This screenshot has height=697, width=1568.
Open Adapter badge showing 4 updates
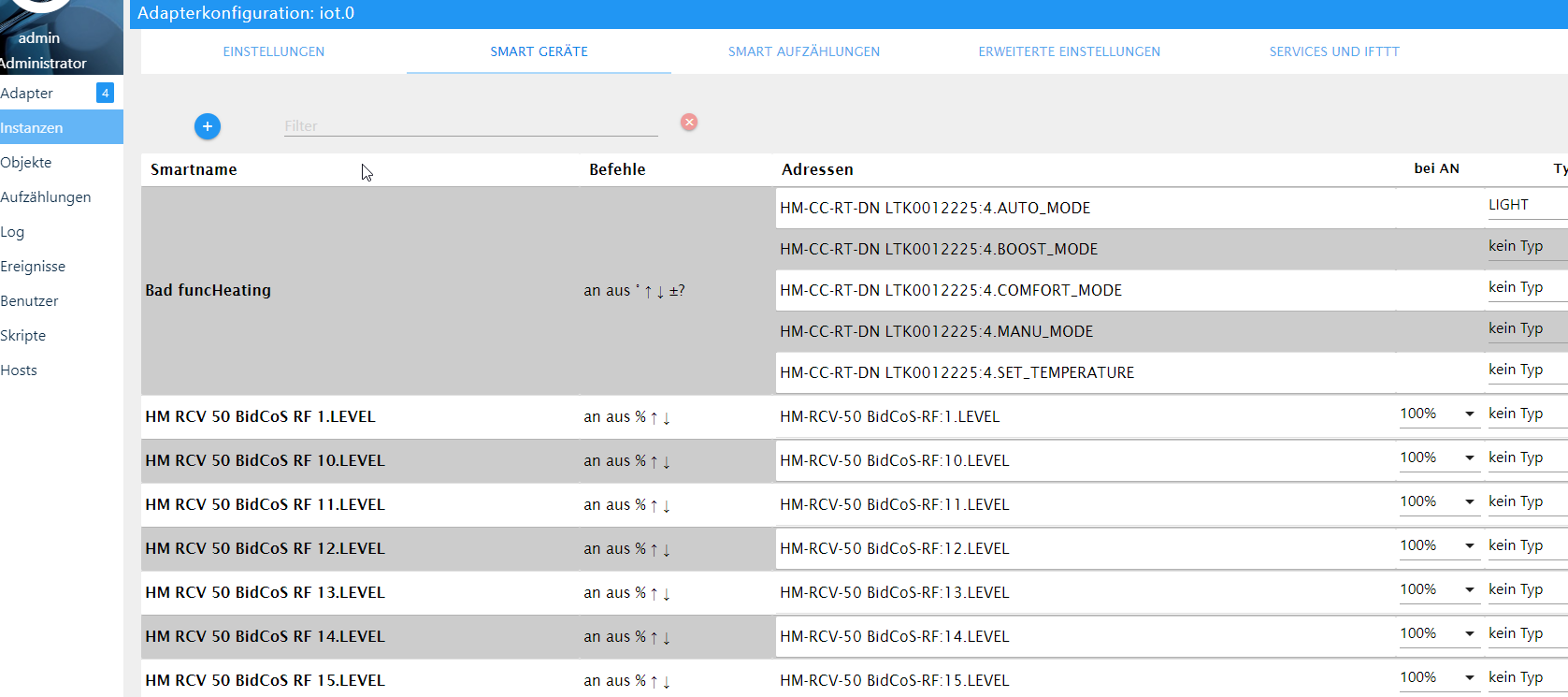(105, 93)
